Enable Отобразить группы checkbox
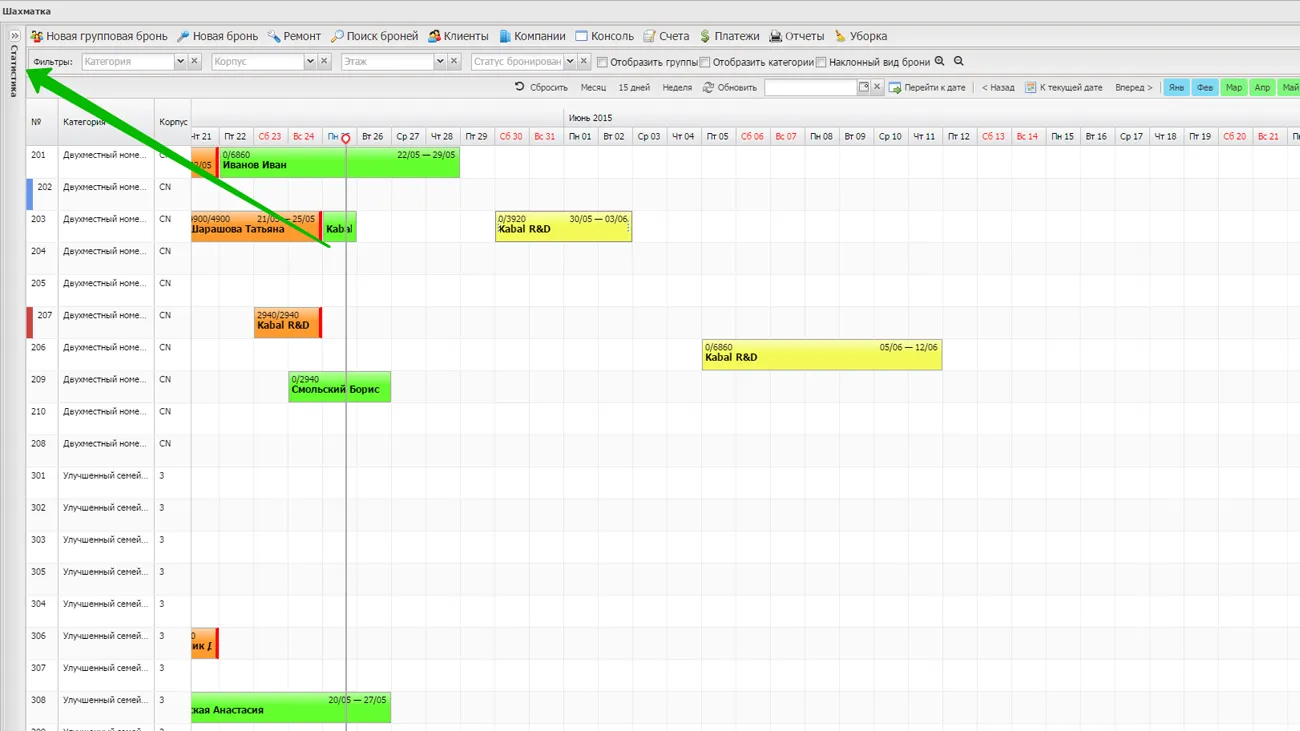Viewport: 1300px width, 731px height. pos(602,63)
